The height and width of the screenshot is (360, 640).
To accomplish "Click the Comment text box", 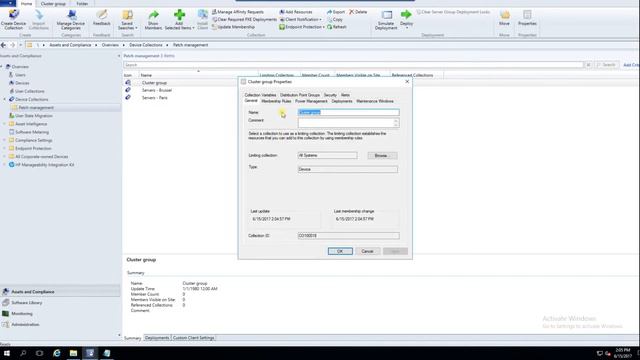I will tap(346, 123).
